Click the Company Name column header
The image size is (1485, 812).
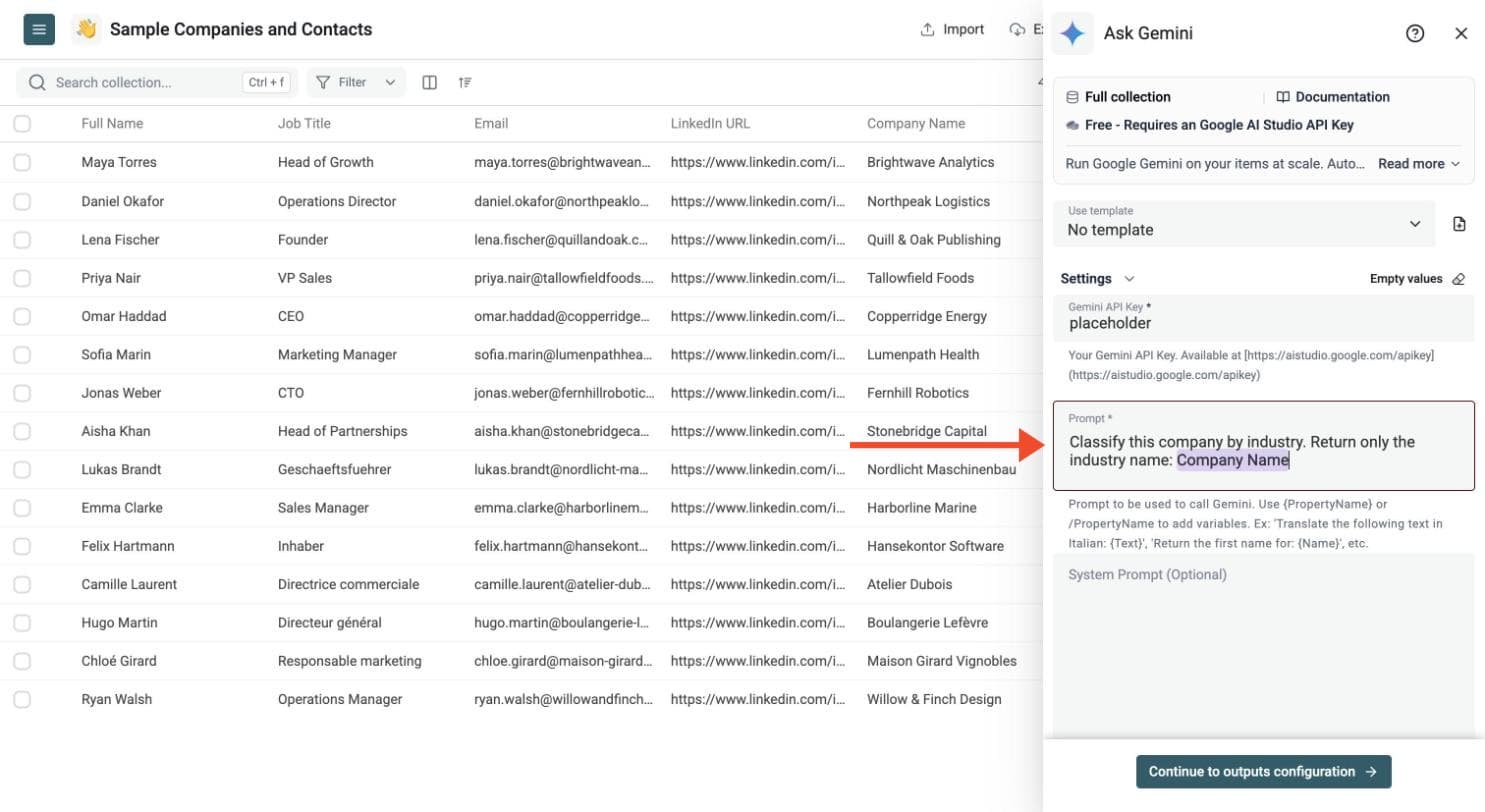click(916, 124)
